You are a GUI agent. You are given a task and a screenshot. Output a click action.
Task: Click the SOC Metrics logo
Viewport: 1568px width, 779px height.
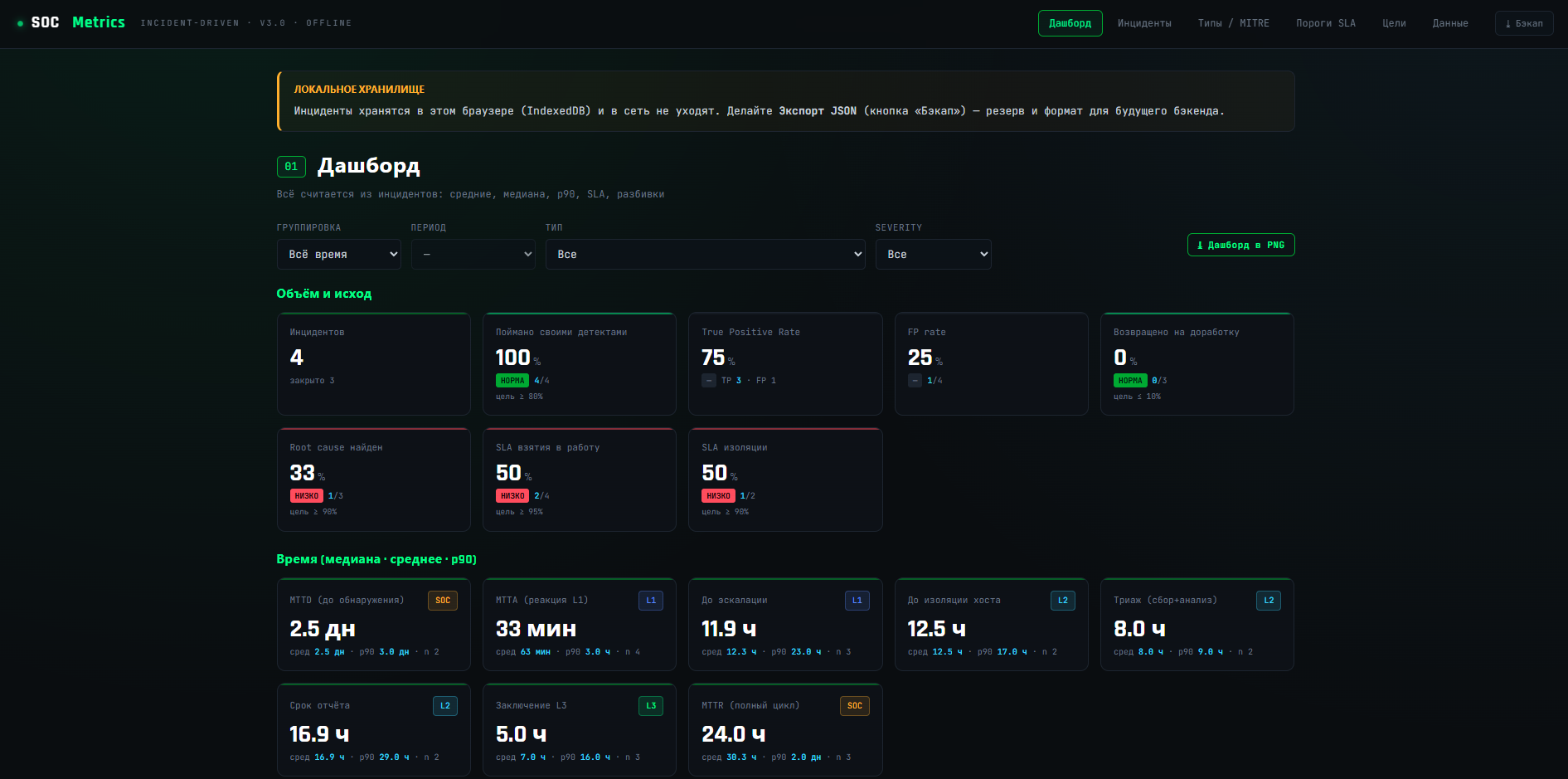pyautogui.click(x=78, y=22)
